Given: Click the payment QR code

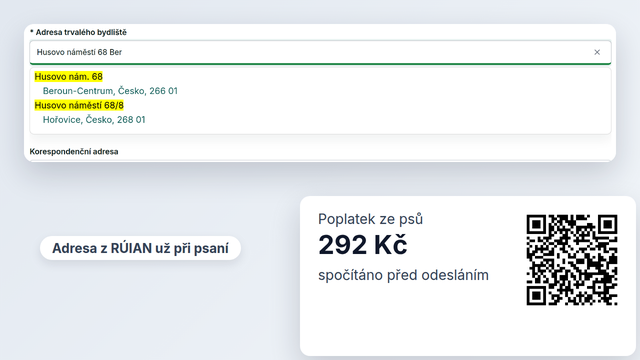Looking at the screenshot, I should pos(572,260).
